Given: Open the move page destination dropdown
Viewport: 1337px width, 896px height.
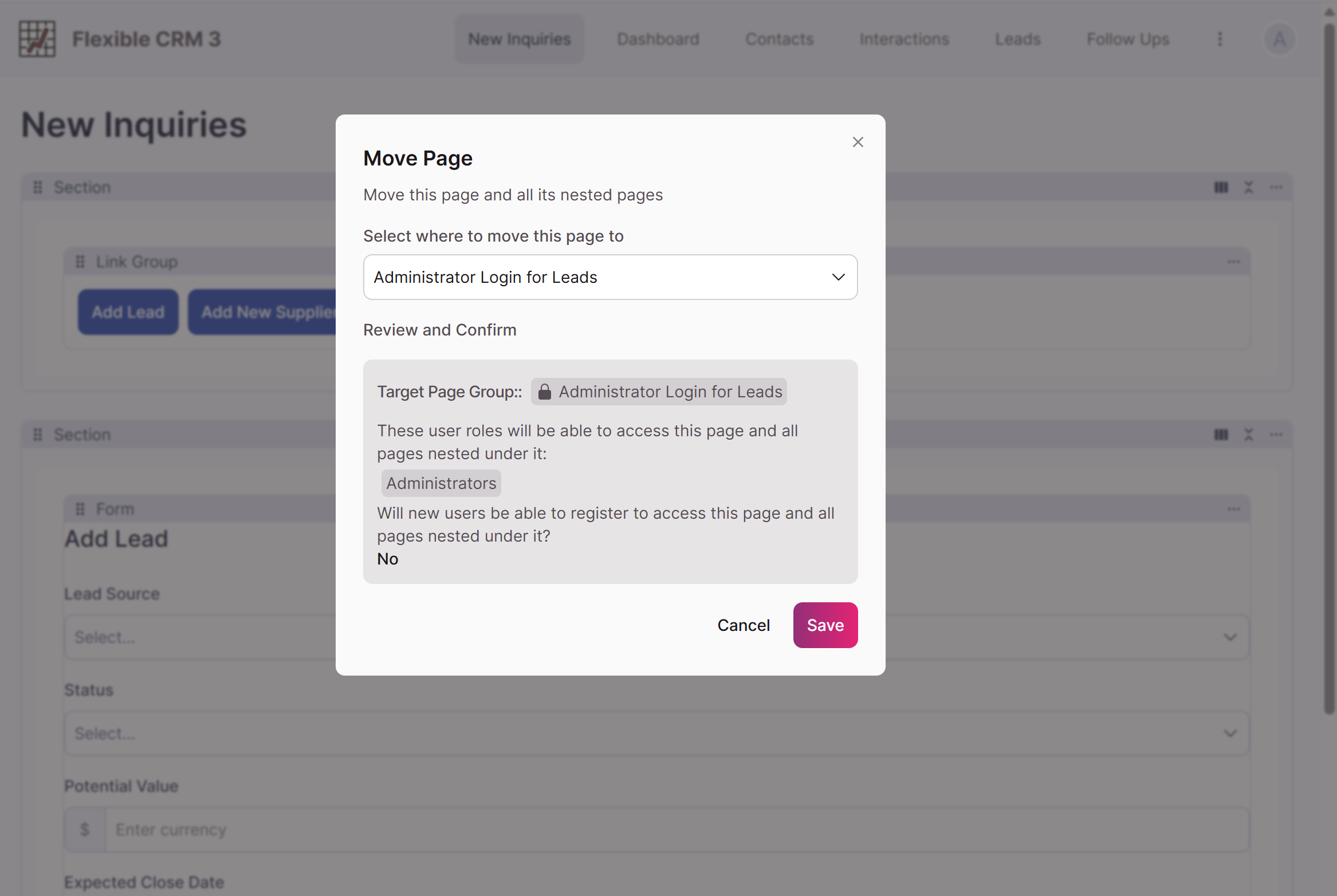Looking at the screenshot, I should click(610, 277).
